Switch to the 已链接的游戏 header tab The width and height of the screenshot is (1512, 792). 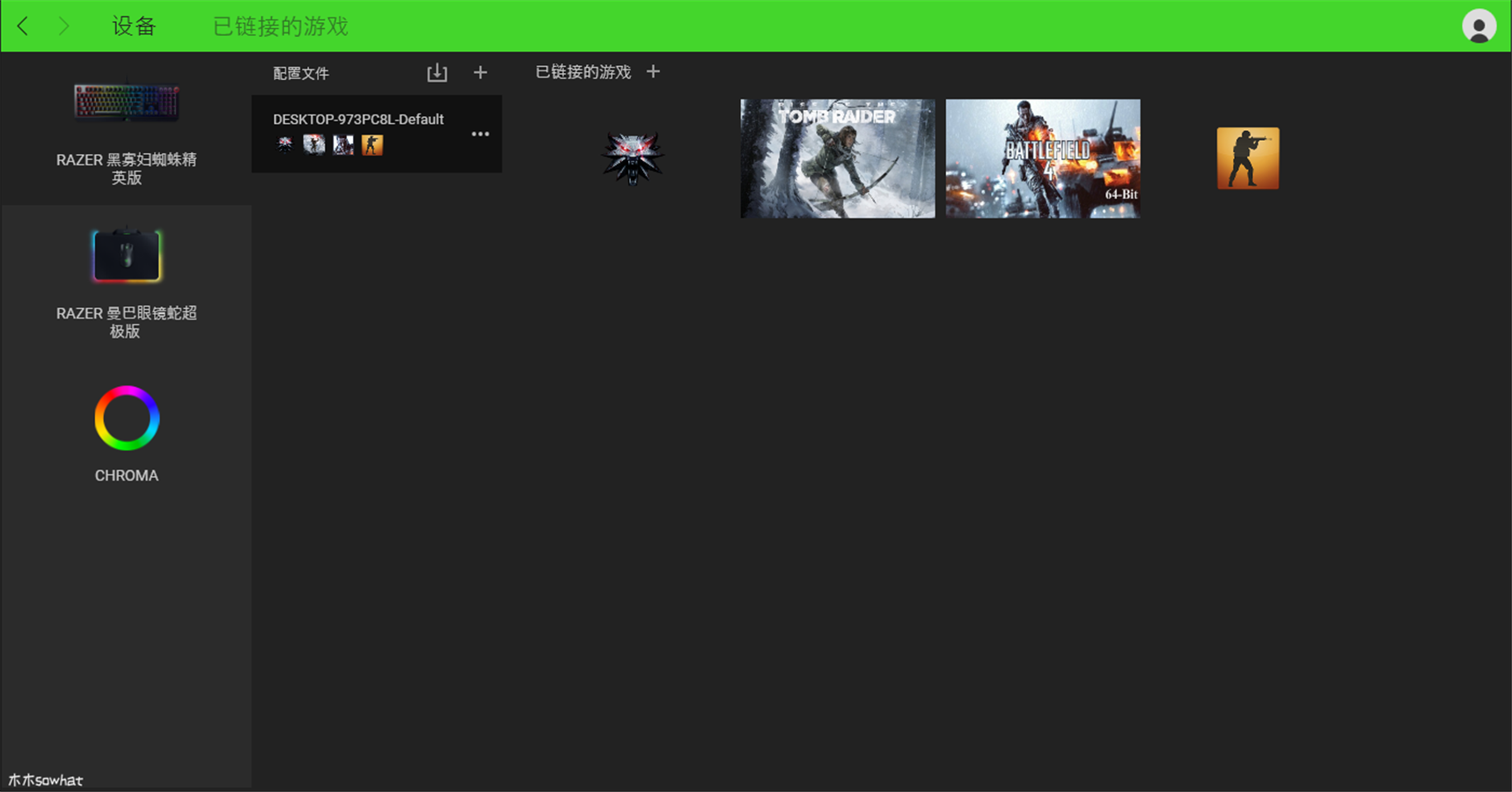point(281,26)
